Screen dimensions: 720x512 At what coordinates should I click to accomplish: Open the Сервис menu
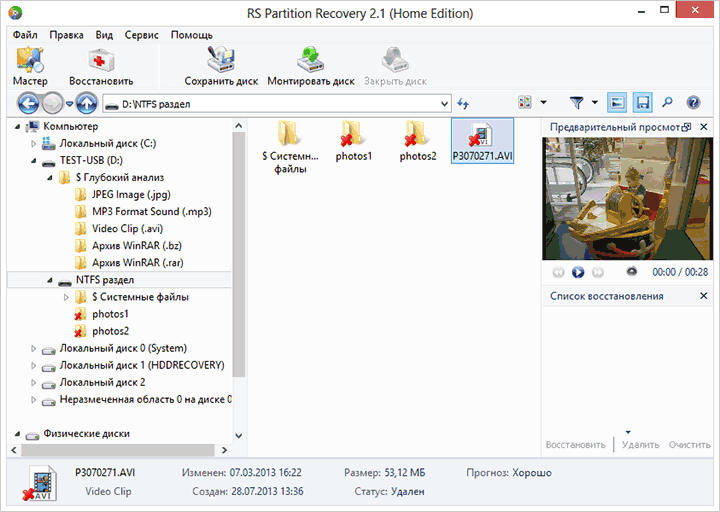[x=142, y=35]
